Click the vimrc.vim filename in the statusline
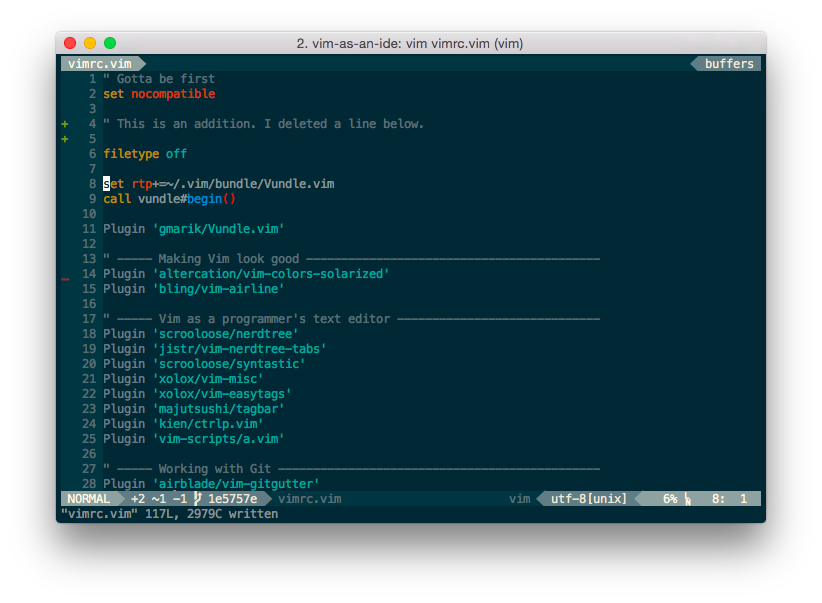The width and height of the screenshot is (822, 603). [310, 499]
